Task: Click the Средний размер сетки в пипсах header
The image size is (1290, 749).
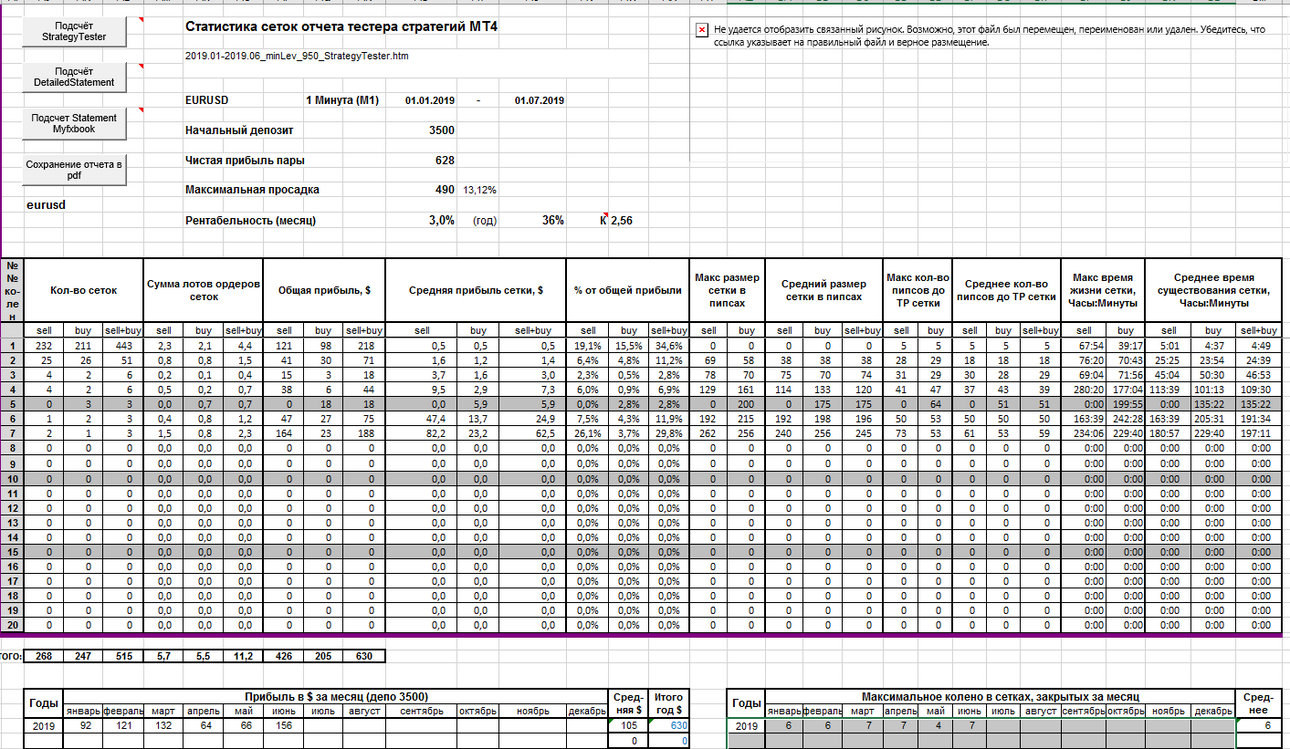Action: [x=822, y=290]
